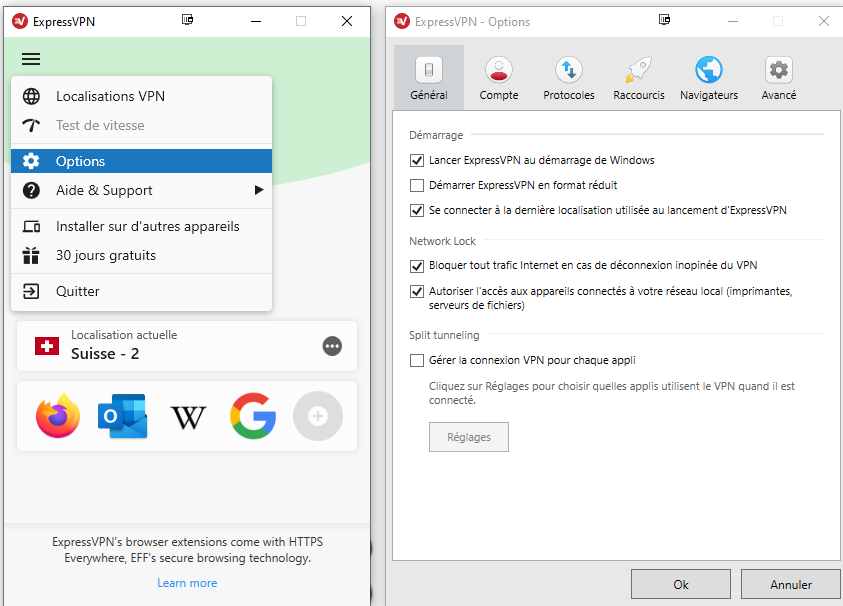Choose 30 jours gratuits menu item
This screenshot has height=606, width=843.
pos(141,255)
